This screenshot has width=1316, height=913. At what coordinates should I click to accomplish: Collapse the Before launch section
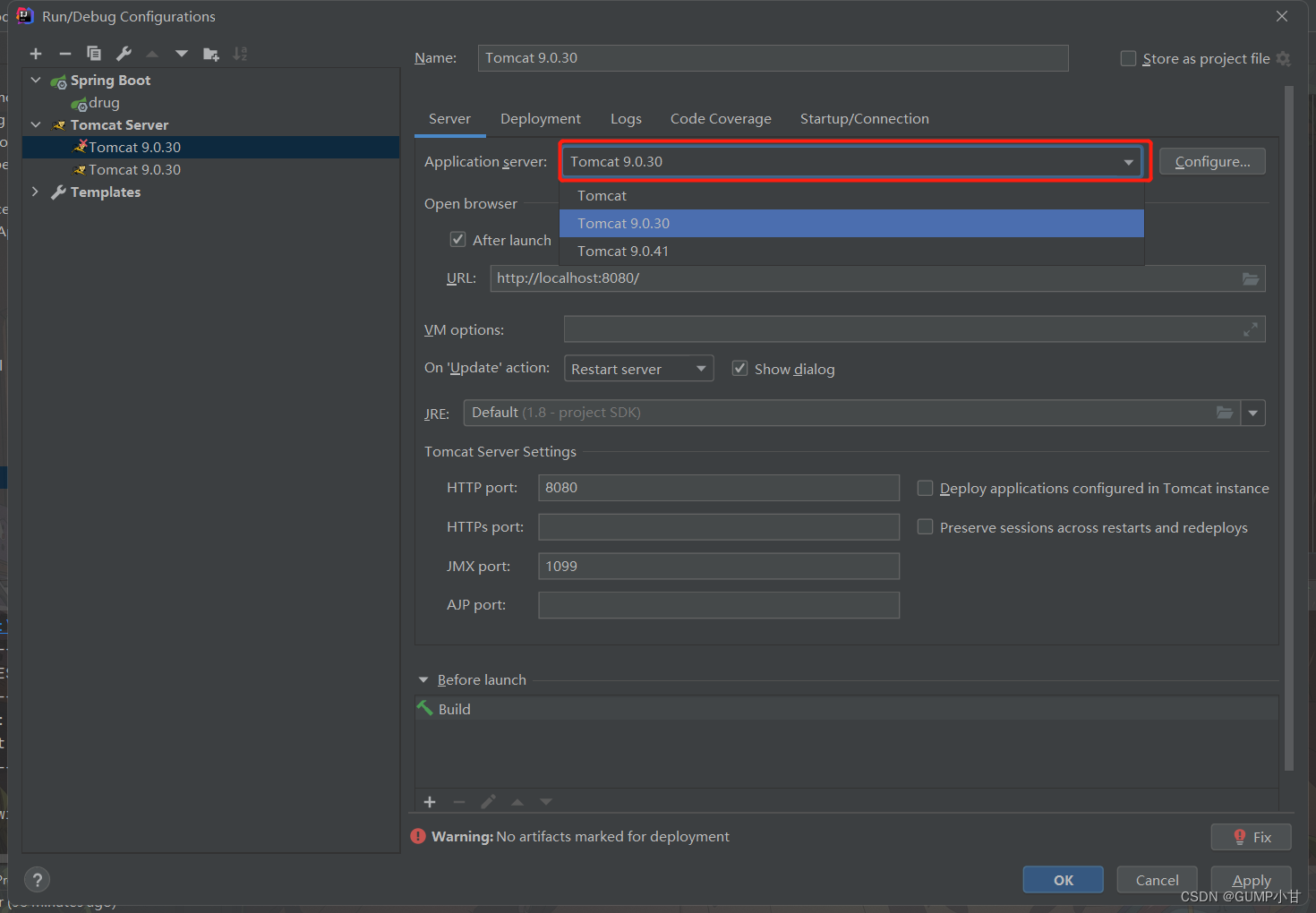pyautogui.click(x=423, y=680)
